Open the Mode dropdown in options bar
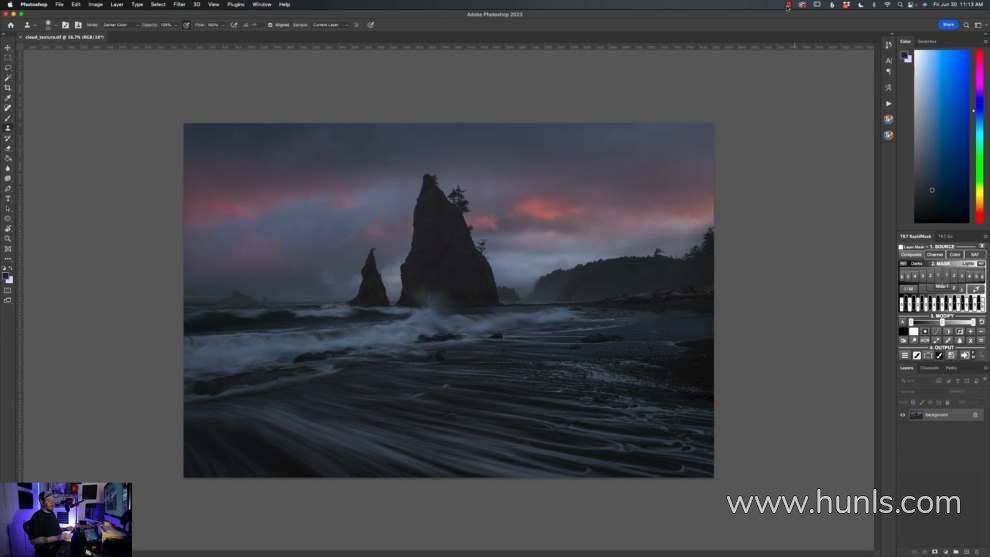This screenshot has width=990, height=557. [x=116, y=24]
